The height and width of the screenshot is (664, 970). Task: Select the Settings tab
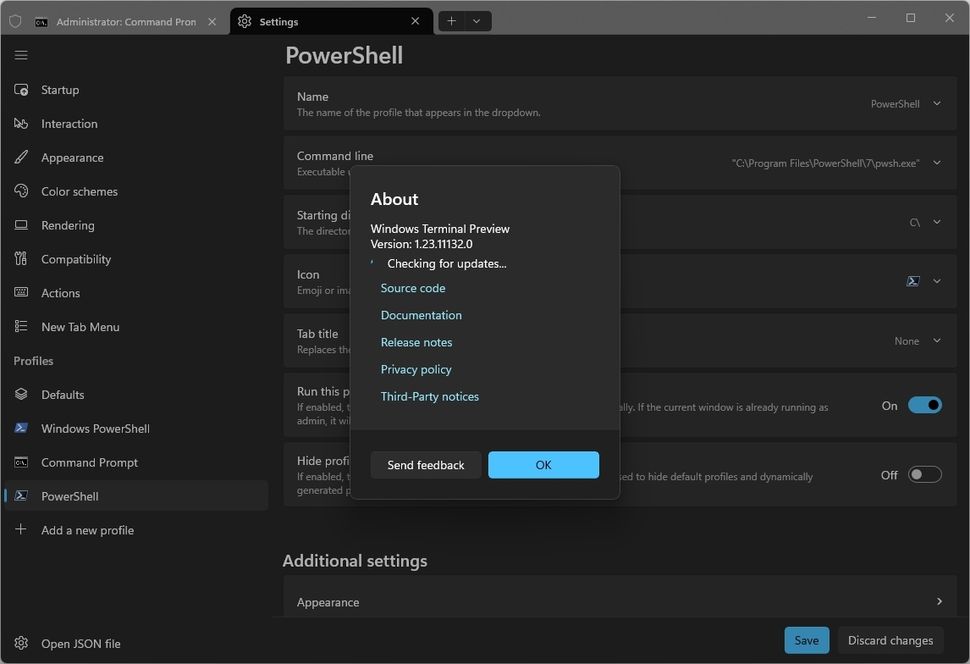[277, 20]
